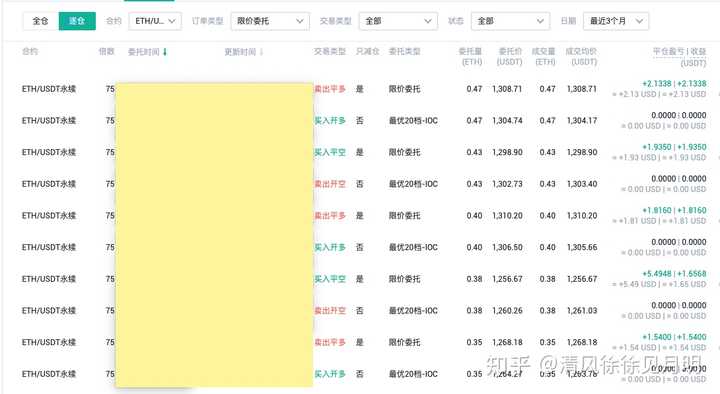Screen dimensions: 720x394
Task: Click the +5.4948 profit value
Action: 657,274
